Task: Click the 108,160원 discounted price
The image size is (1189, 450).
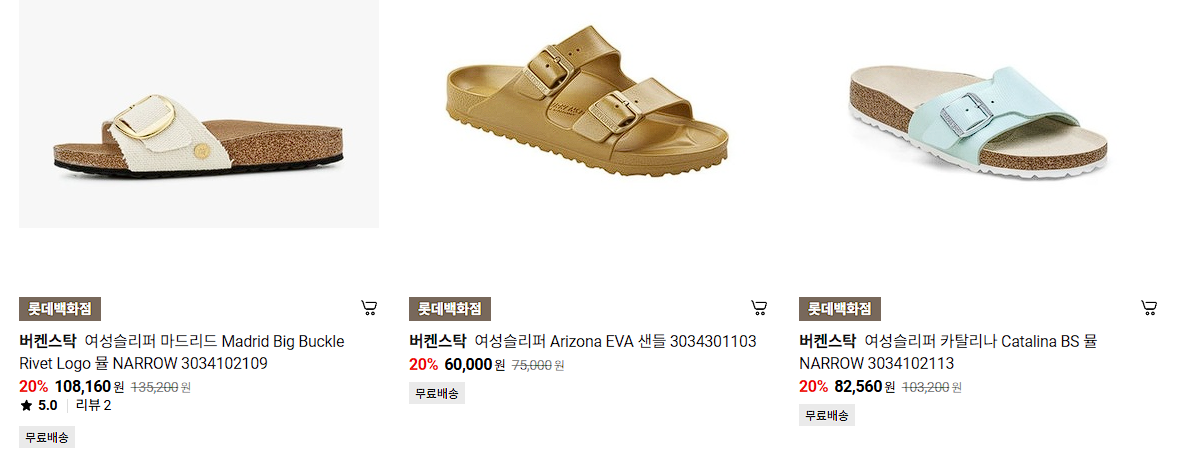Action: [x=89, y=386]
